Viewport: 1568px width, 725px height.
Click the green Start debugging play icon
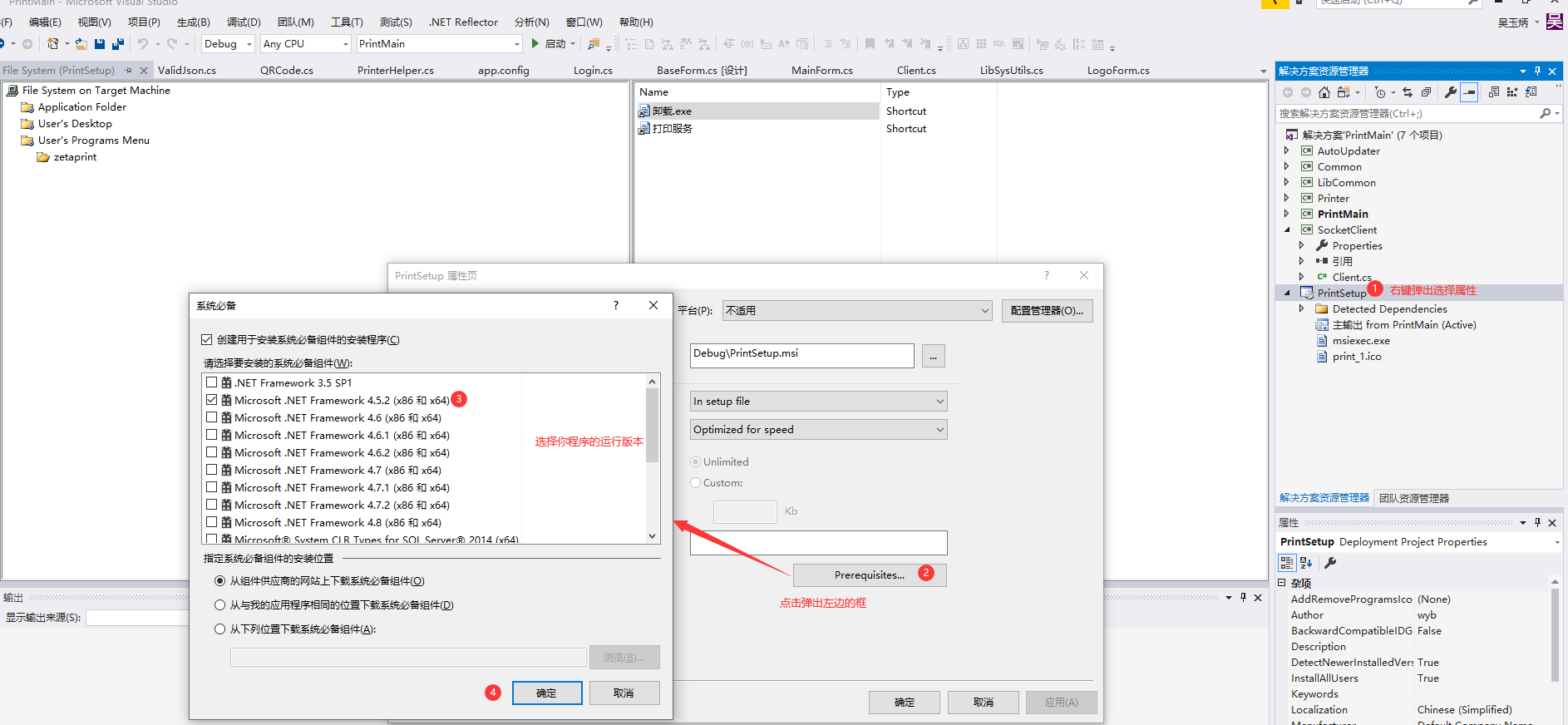coord(535,44)
